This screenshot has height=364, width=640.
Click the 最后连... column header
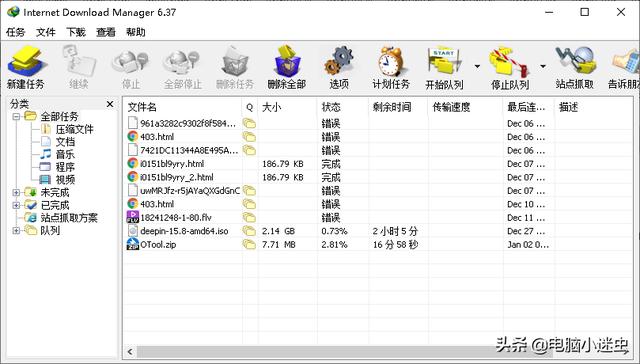pyautogui.click(x=529, y=107)
